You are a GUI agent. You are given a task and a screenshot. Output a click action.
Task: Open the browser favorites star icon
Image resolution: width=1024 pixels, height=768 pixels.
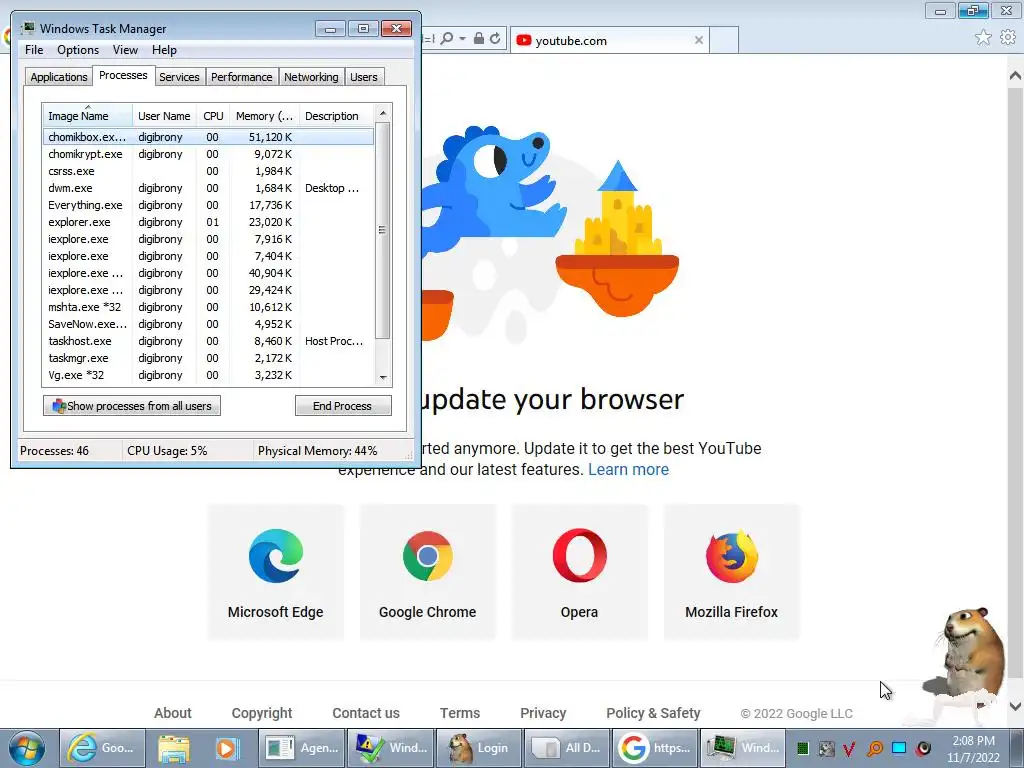coord(983,38)
